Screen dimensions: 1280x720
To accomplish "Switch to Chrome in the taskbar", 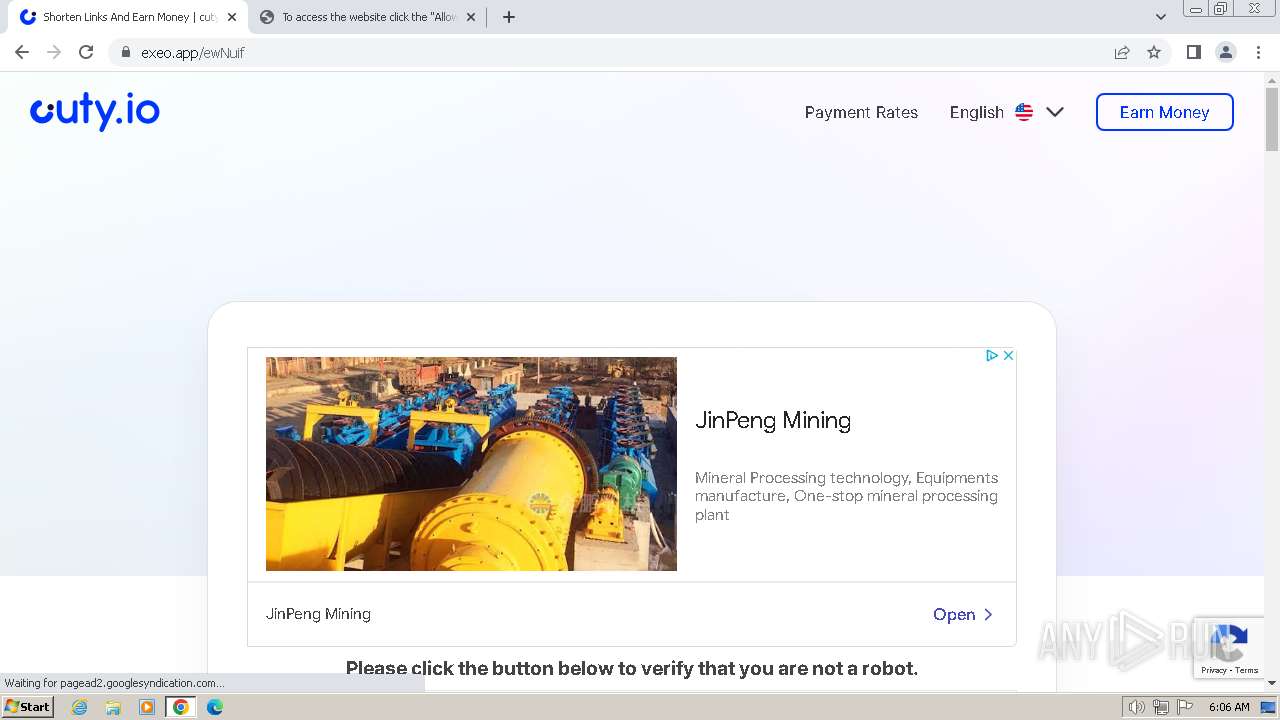I will click(x=181, y=707).
